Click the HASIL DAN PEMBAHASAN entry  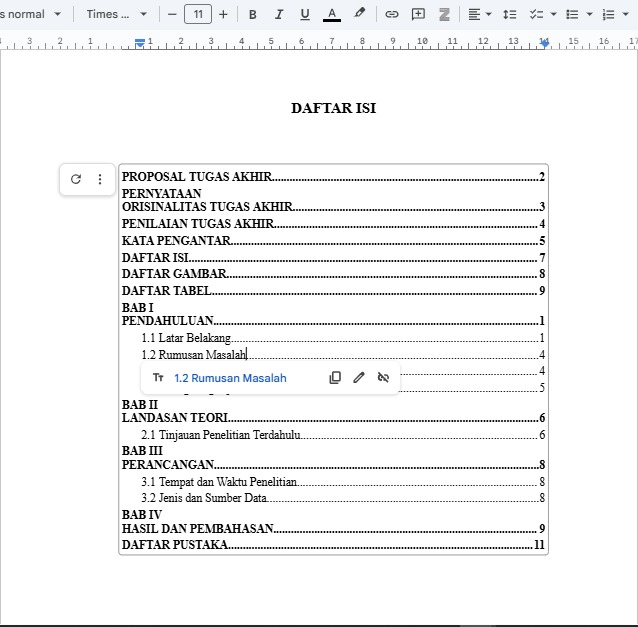click(x=333, y=529)
